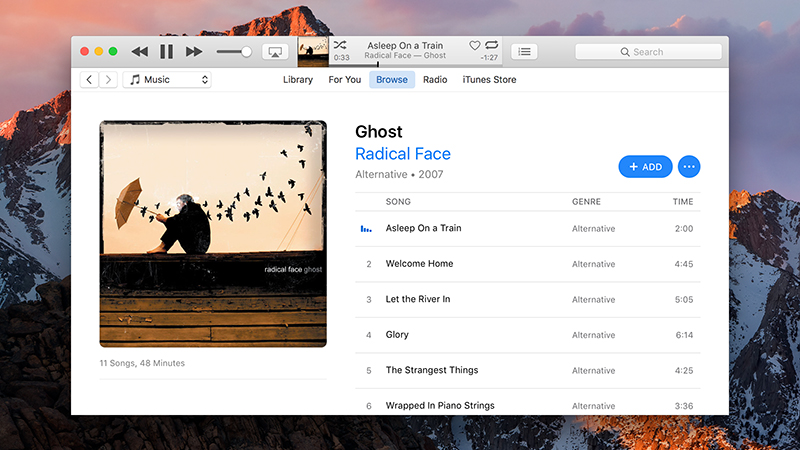Click the elapsed time 0:33
Viewport: 800px width, 450px height.
click(x=341, y=58)
